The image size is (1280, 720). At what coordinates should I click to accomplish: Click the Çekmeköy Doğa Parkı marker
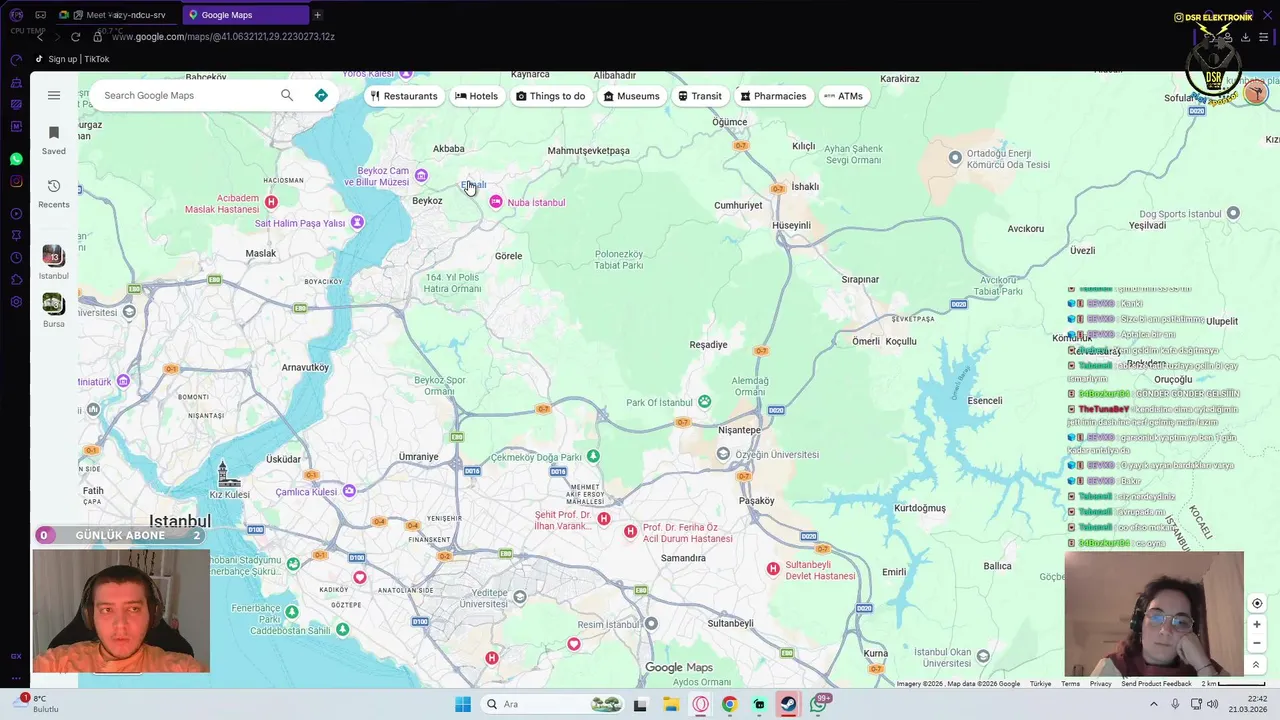tap(593, 456)
